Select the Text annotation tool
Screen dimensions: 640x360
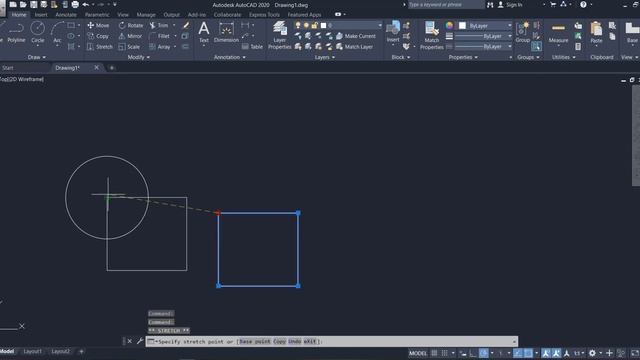(204, 32)
